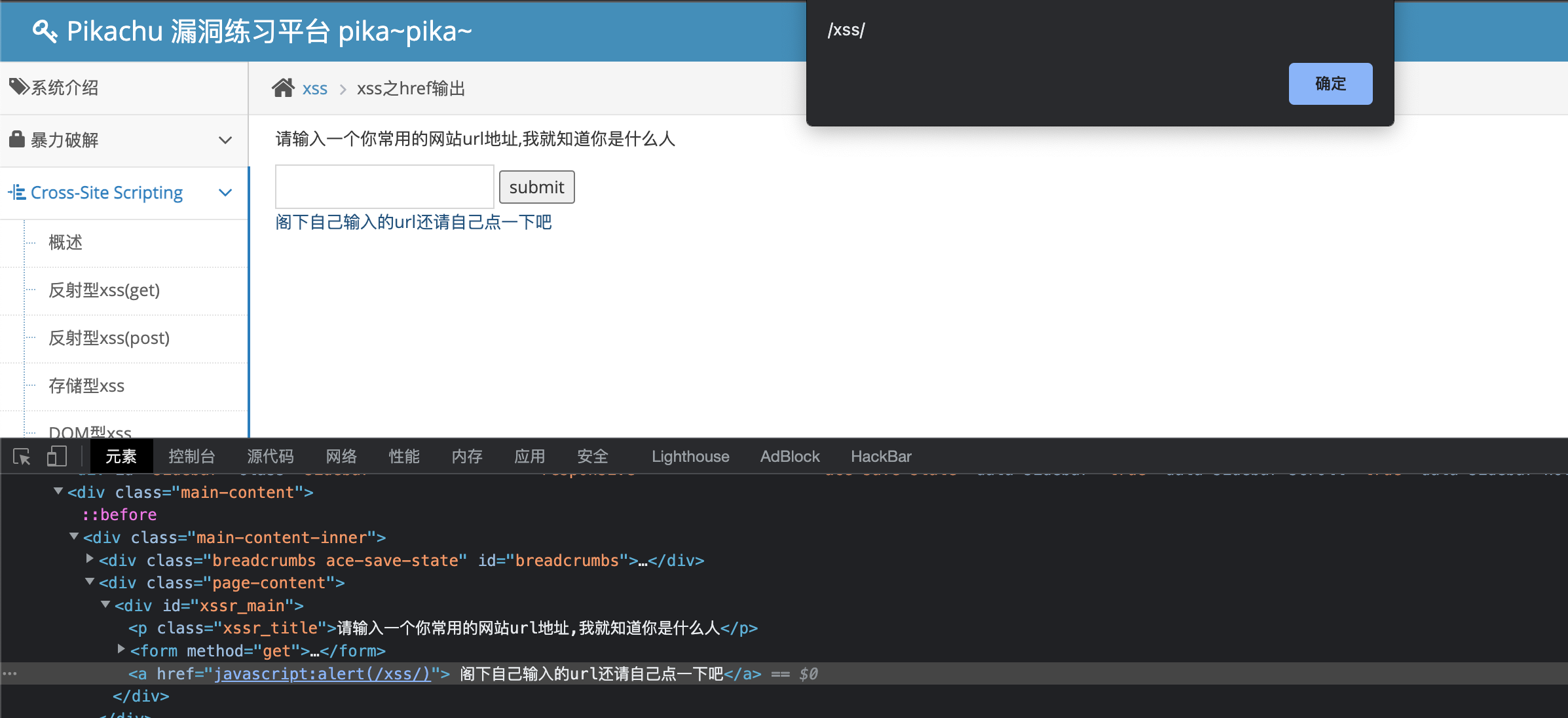The width and height of the screenshot is (1568, 718).
Task: Collapse the Cross-Site Scripting chevron
Action: click(225, 193)
